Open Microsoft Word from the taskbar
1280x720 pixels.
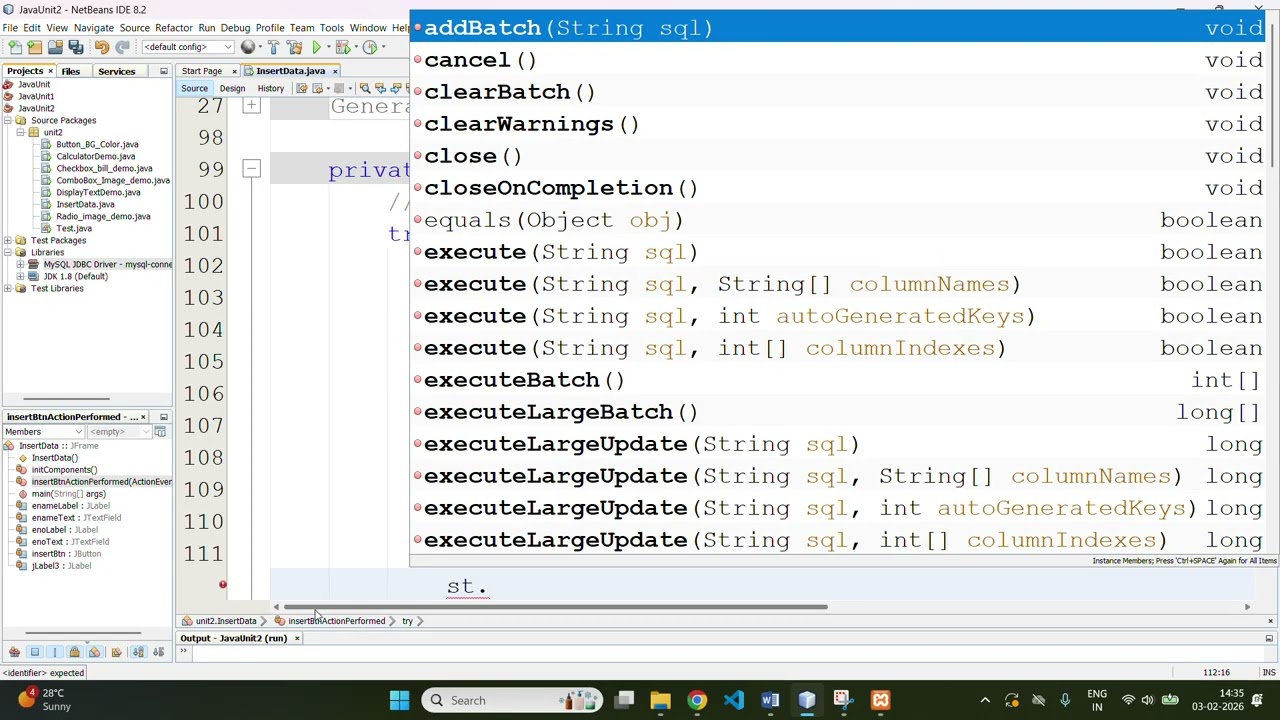click(x=770, y=700)
